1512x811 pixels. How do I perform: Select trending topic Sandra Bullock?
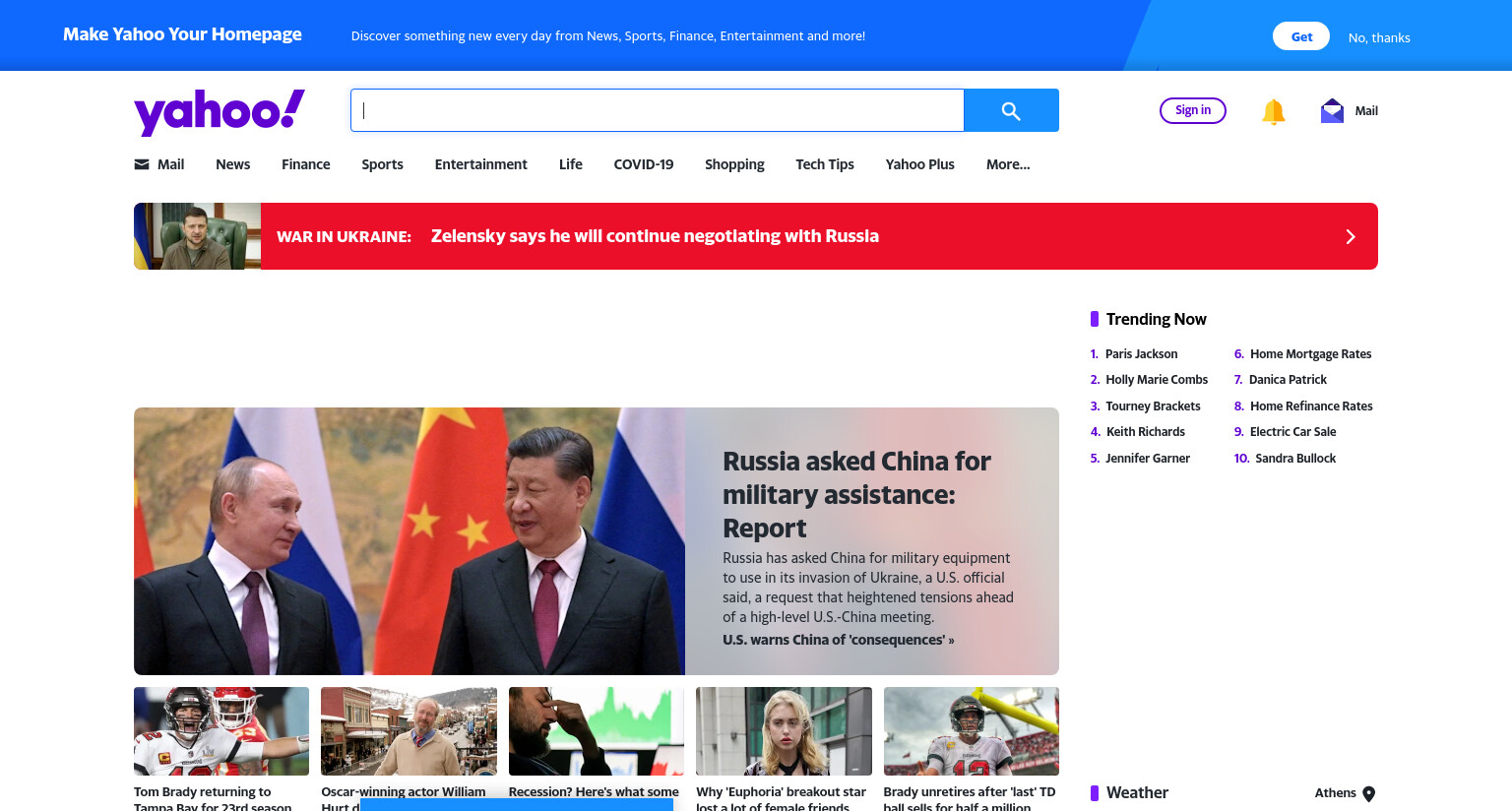(1295, 459)
